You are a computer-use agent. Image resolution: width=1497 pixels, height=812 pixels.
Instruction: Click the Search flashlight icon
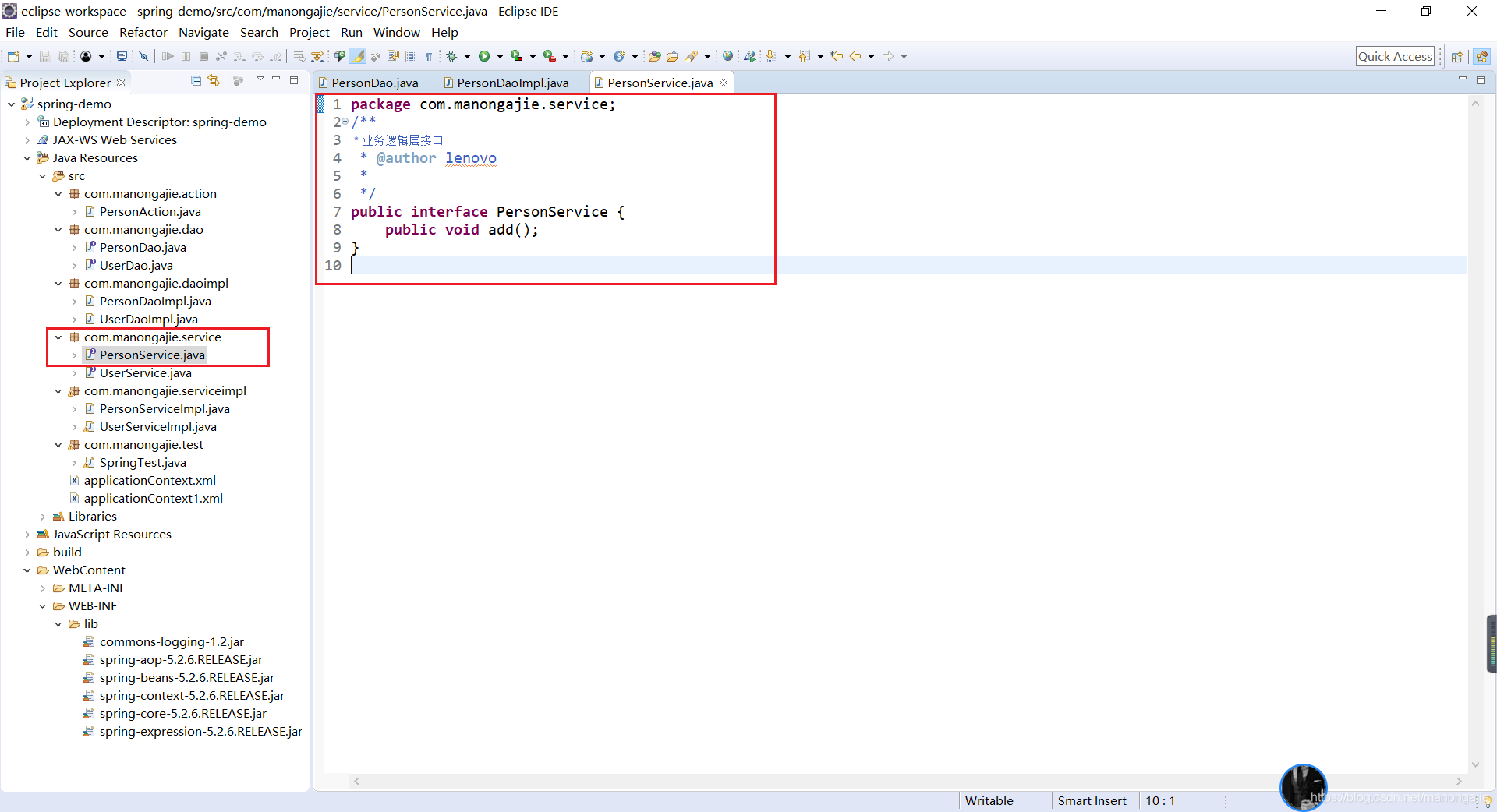click(692, 56)
